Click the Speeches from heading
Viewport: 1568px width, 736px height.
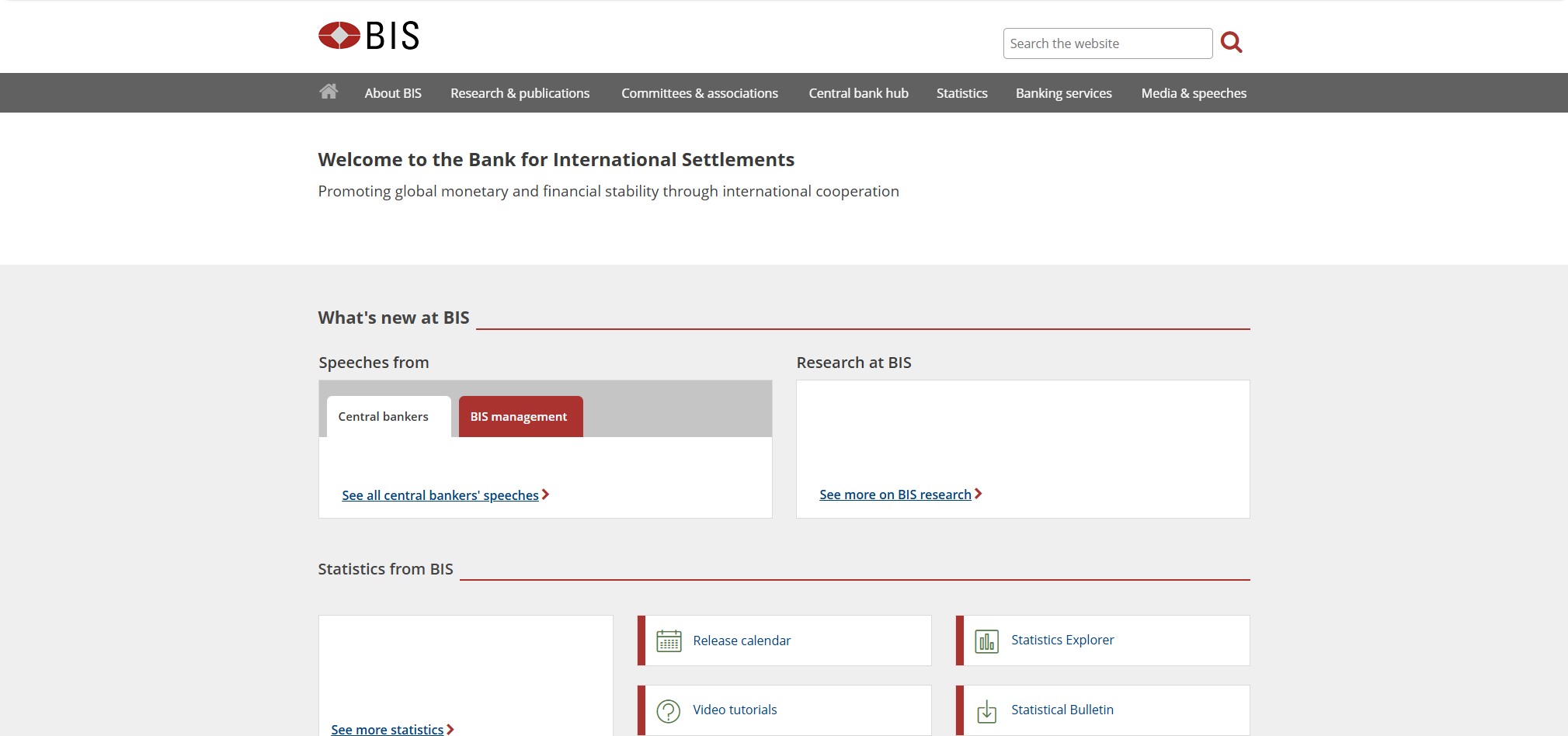374,363
